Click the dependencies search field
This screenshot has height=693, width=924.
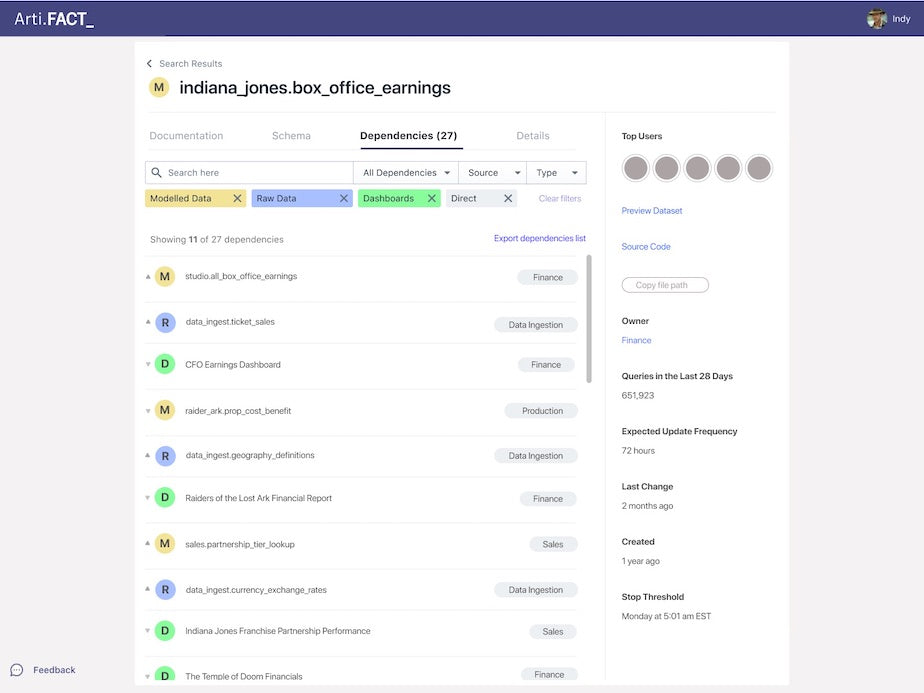[x=255, y=173]
